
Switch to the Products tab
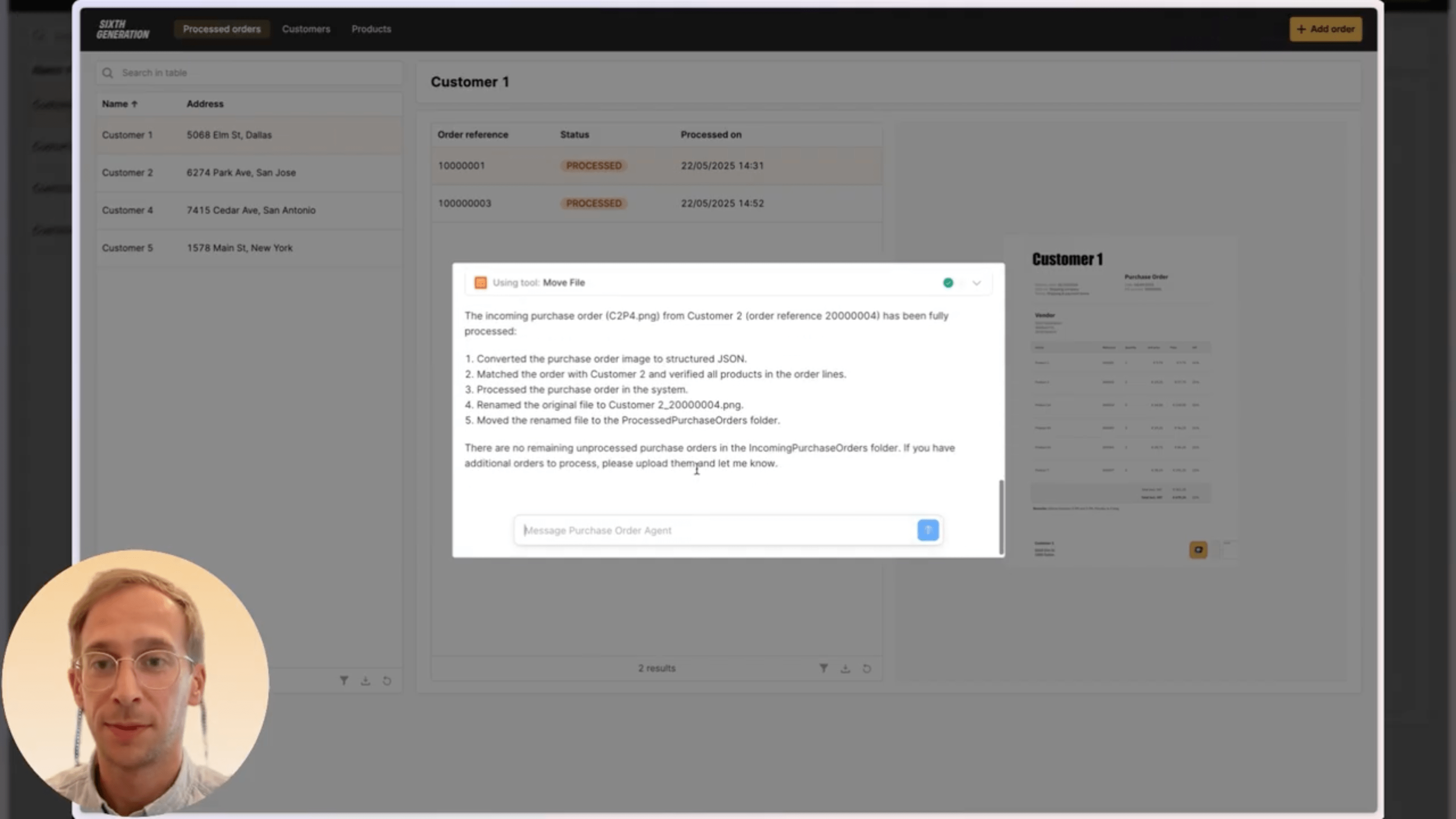click(371, 29)
